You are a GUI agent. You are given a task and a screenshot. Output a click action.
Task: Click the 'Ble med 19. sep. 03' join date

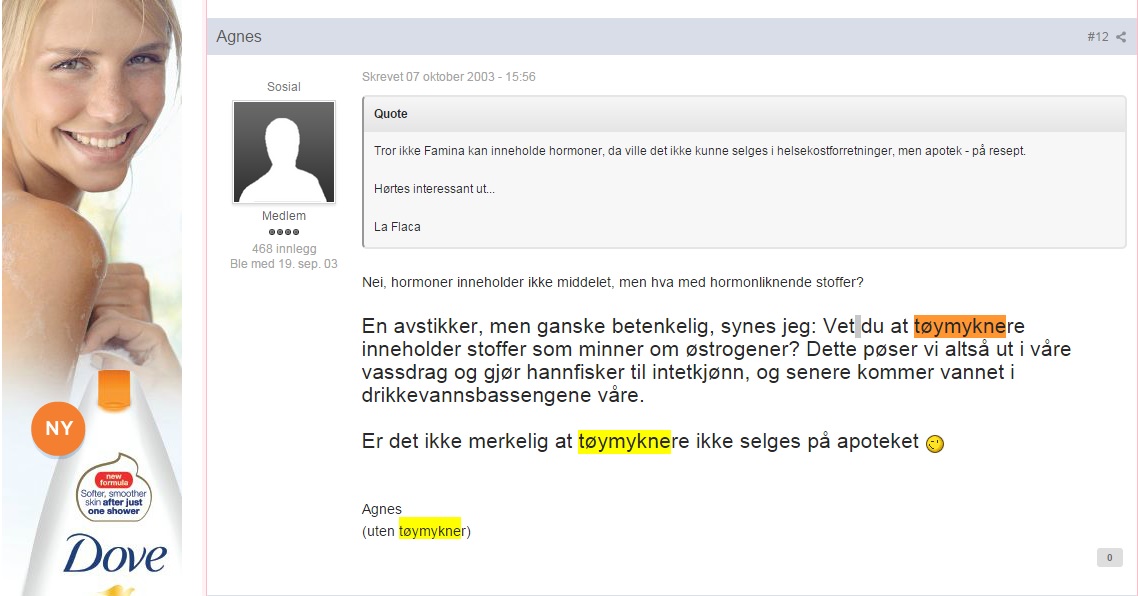tap(284, 264)
